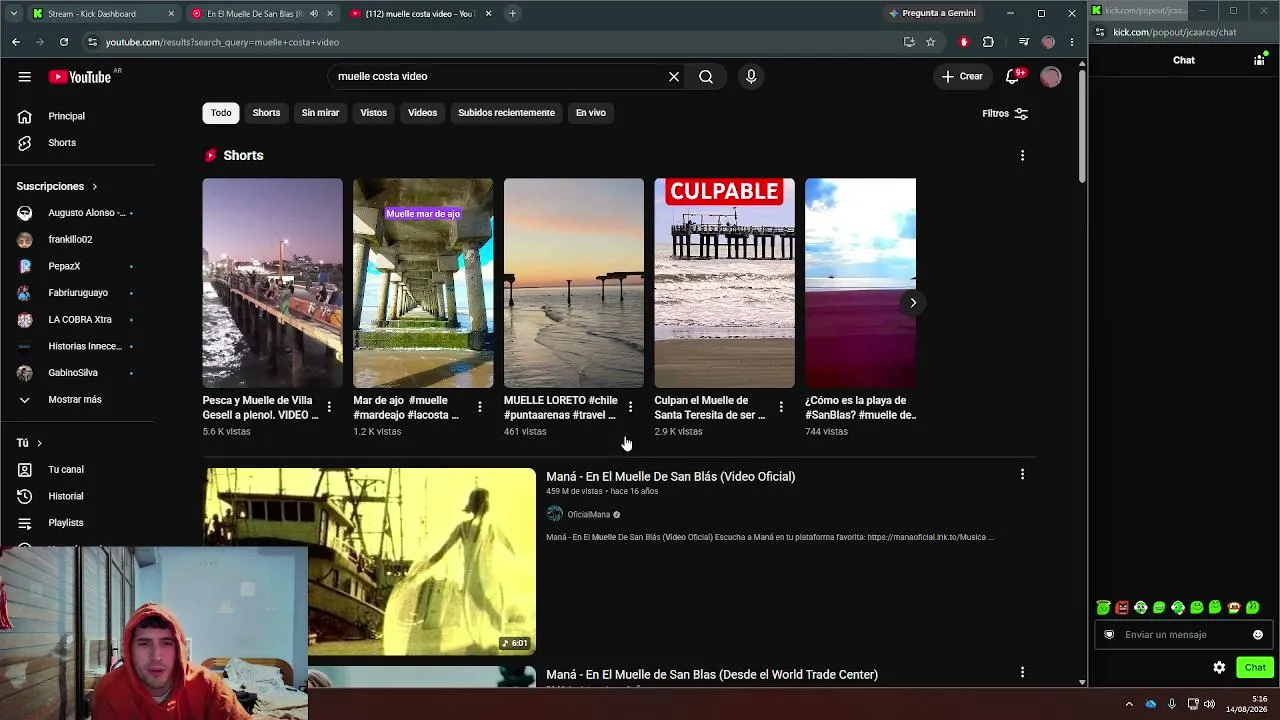Open the OficialMana channel link
This screenshot has width=1280, height=720.
point(588,515)
